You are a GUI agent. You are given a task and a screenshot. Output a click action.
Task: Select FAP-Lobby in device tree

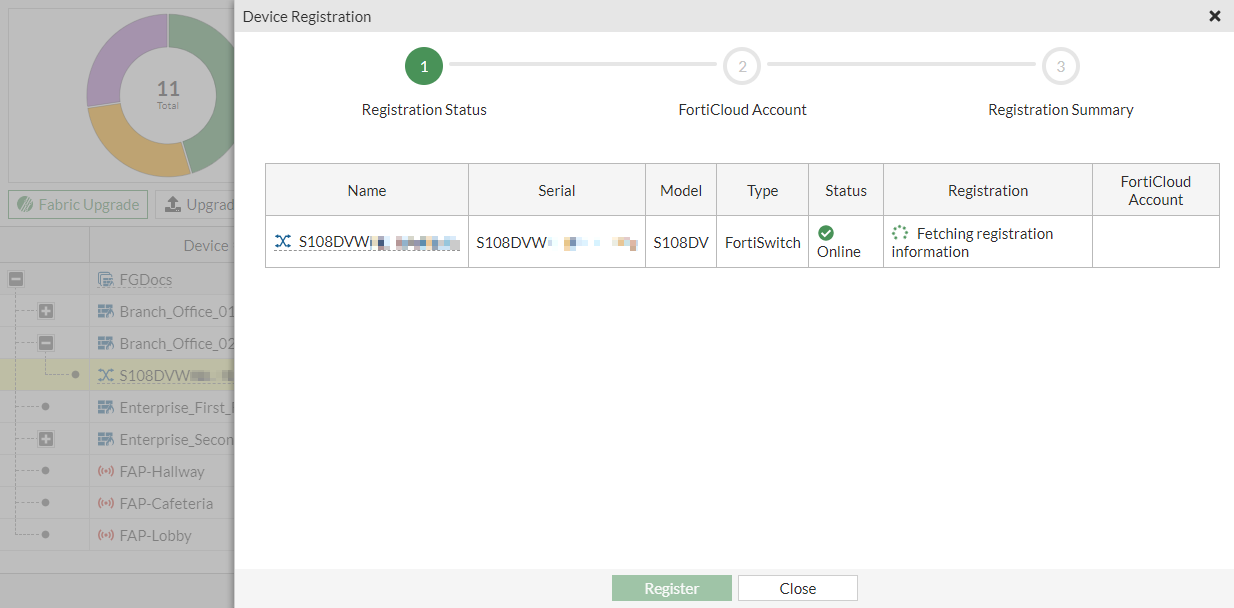click(x=117, y=535)
